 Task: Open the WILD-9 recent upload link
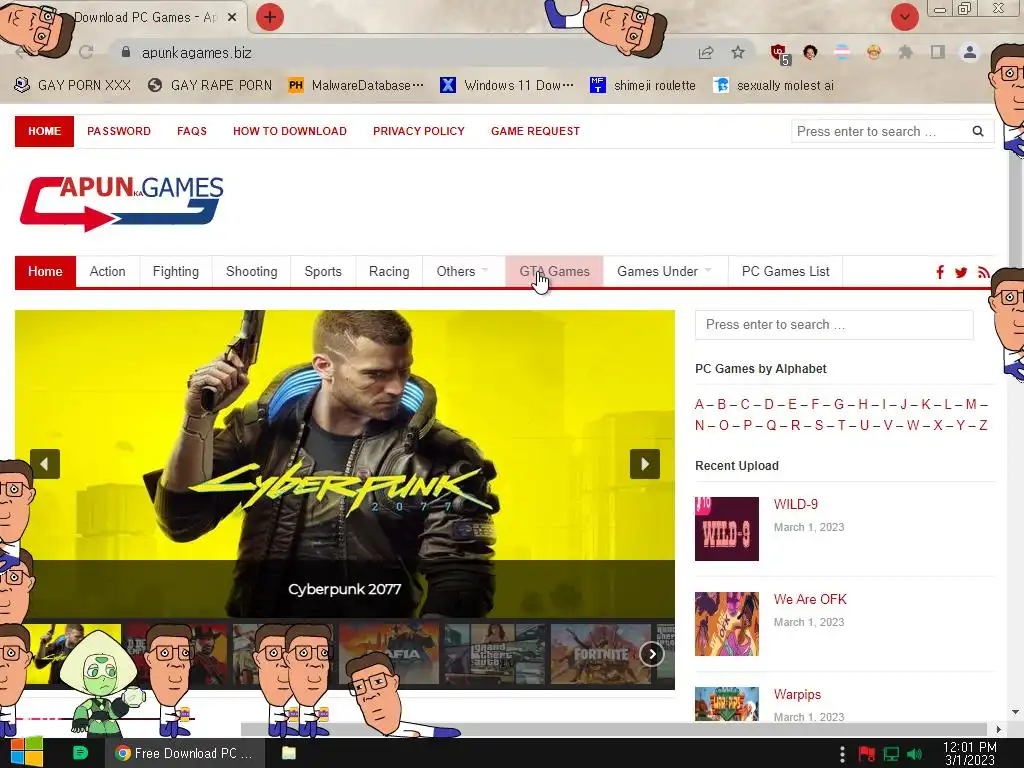795,504
